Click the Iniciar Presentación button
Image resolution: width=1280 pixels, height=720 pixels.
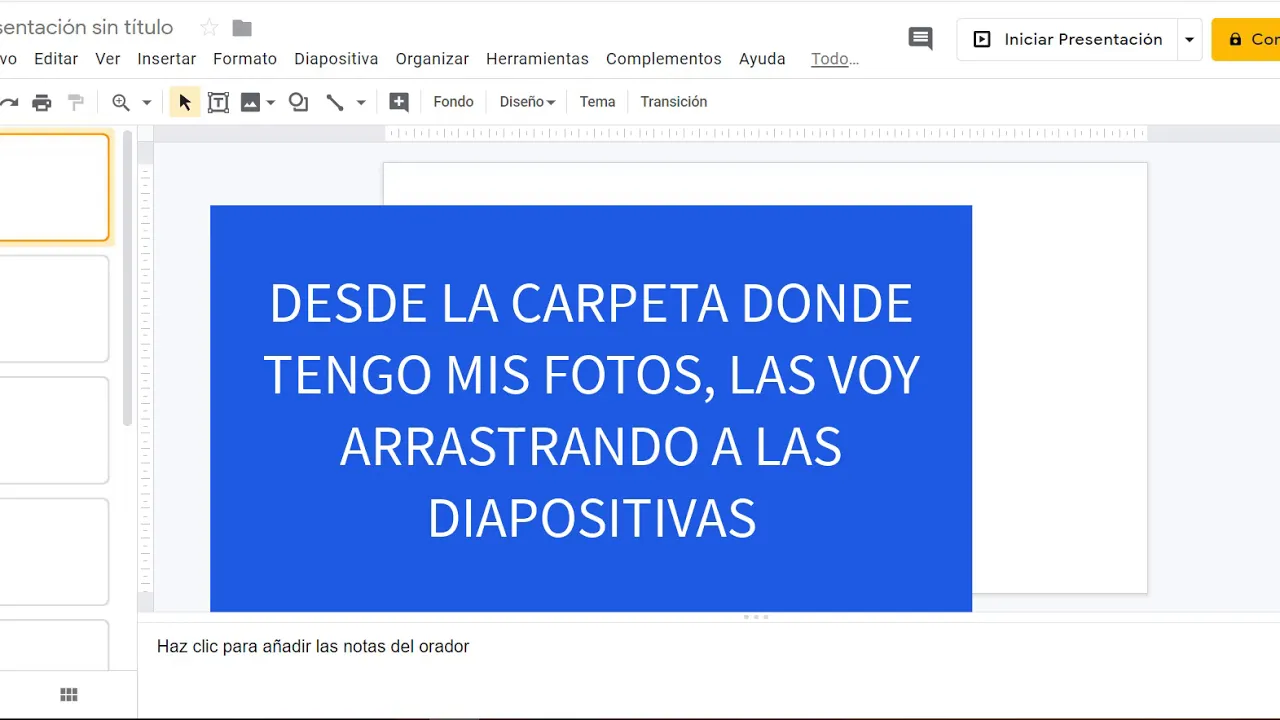click(1067, 40)
